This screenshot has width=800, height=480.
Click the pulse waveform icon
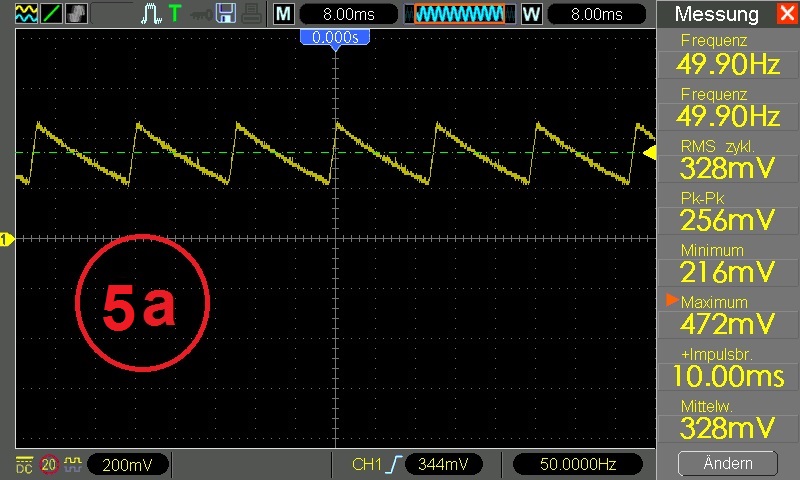click(x=151, y=14)
